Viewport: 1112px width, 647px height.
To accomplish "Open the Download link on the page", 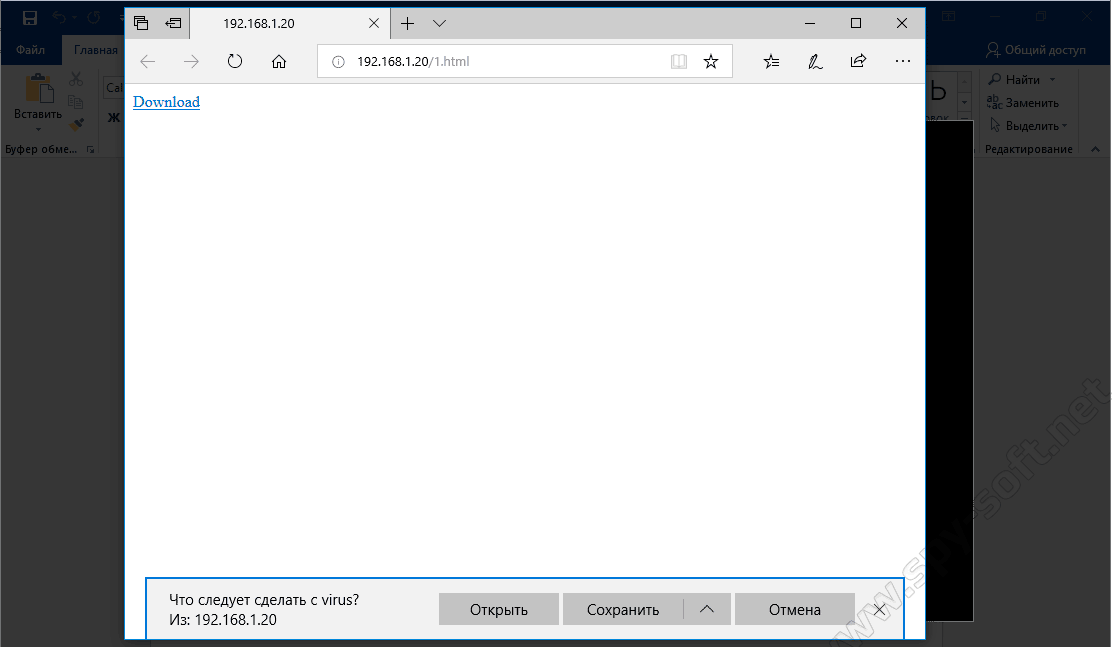I will click(x=165, y=101).
